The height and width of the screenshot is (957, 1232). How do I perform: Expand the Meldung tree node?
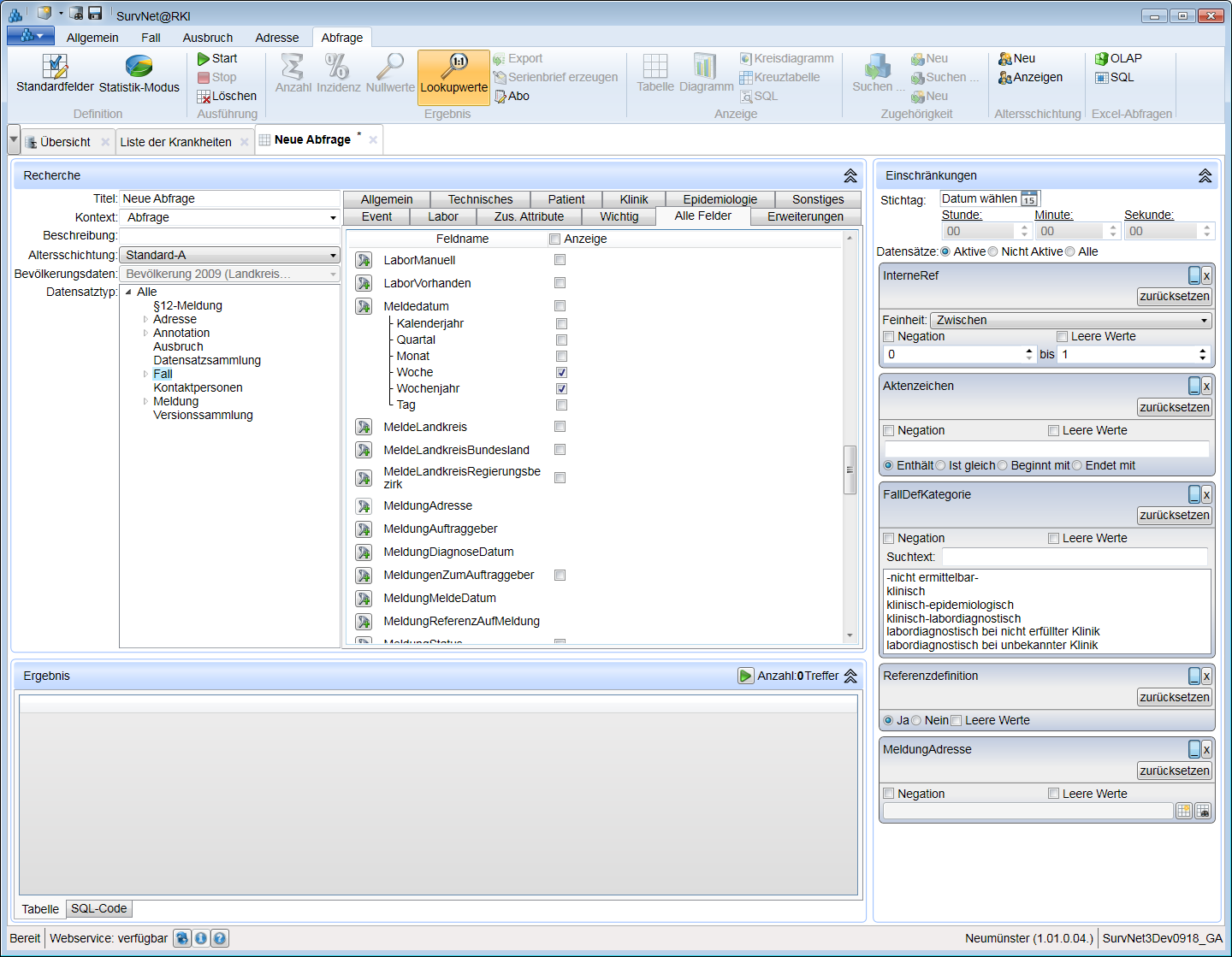[x=145, y=401]
